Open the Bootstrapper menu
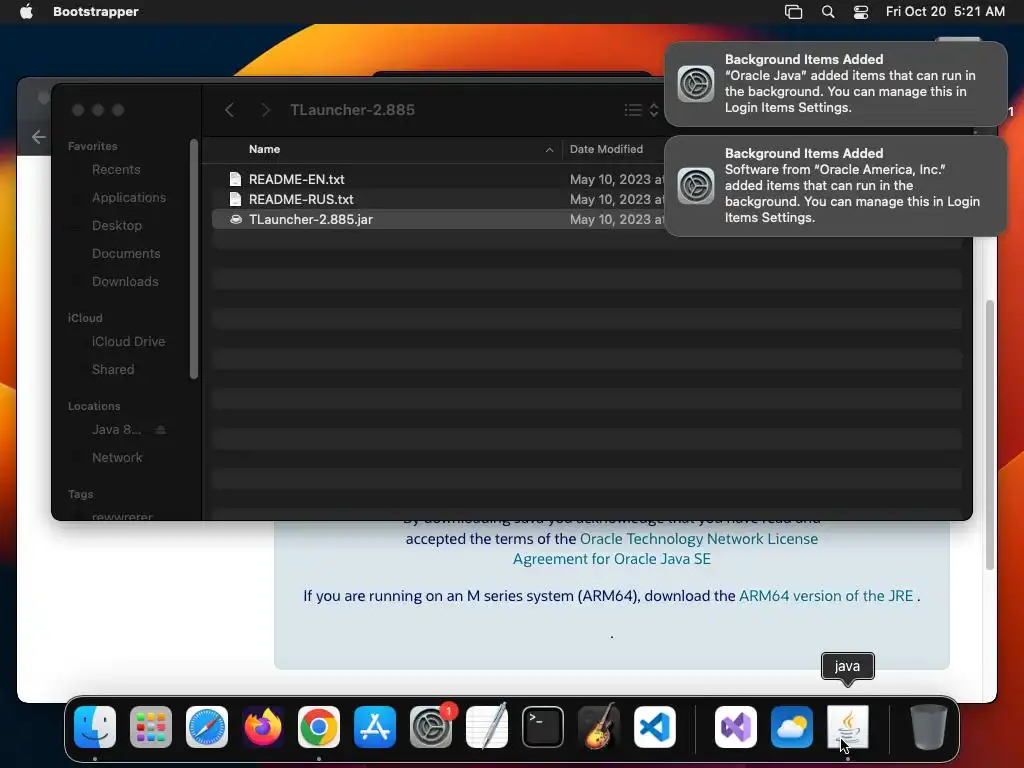This screenshot has width=1024, height=768. pyautogui.click(x=96, y=12)
